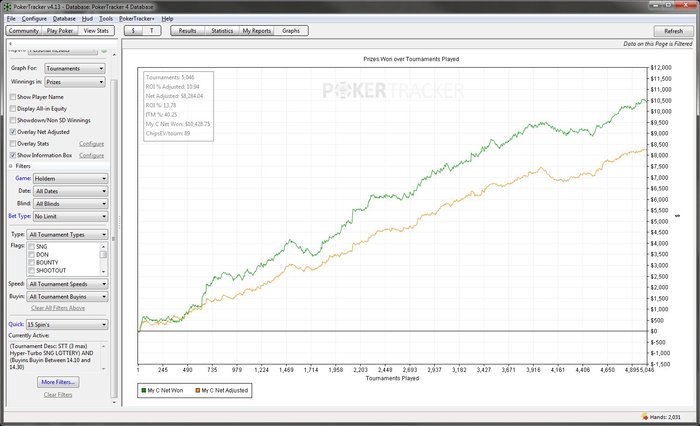
Task: Open the Hud menu
Action: (88, 19)
